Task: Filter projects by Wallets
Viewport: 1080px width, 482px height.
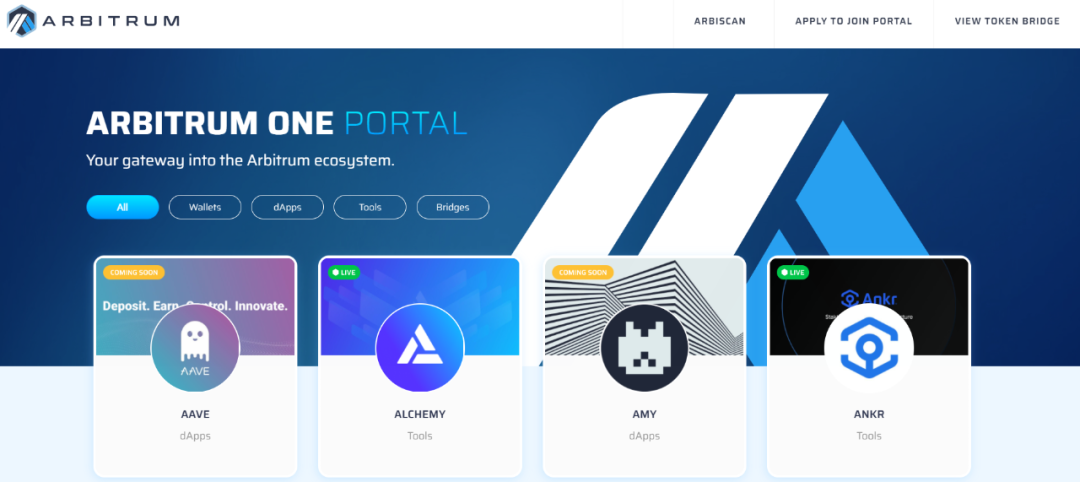Action: pos(205,207)
